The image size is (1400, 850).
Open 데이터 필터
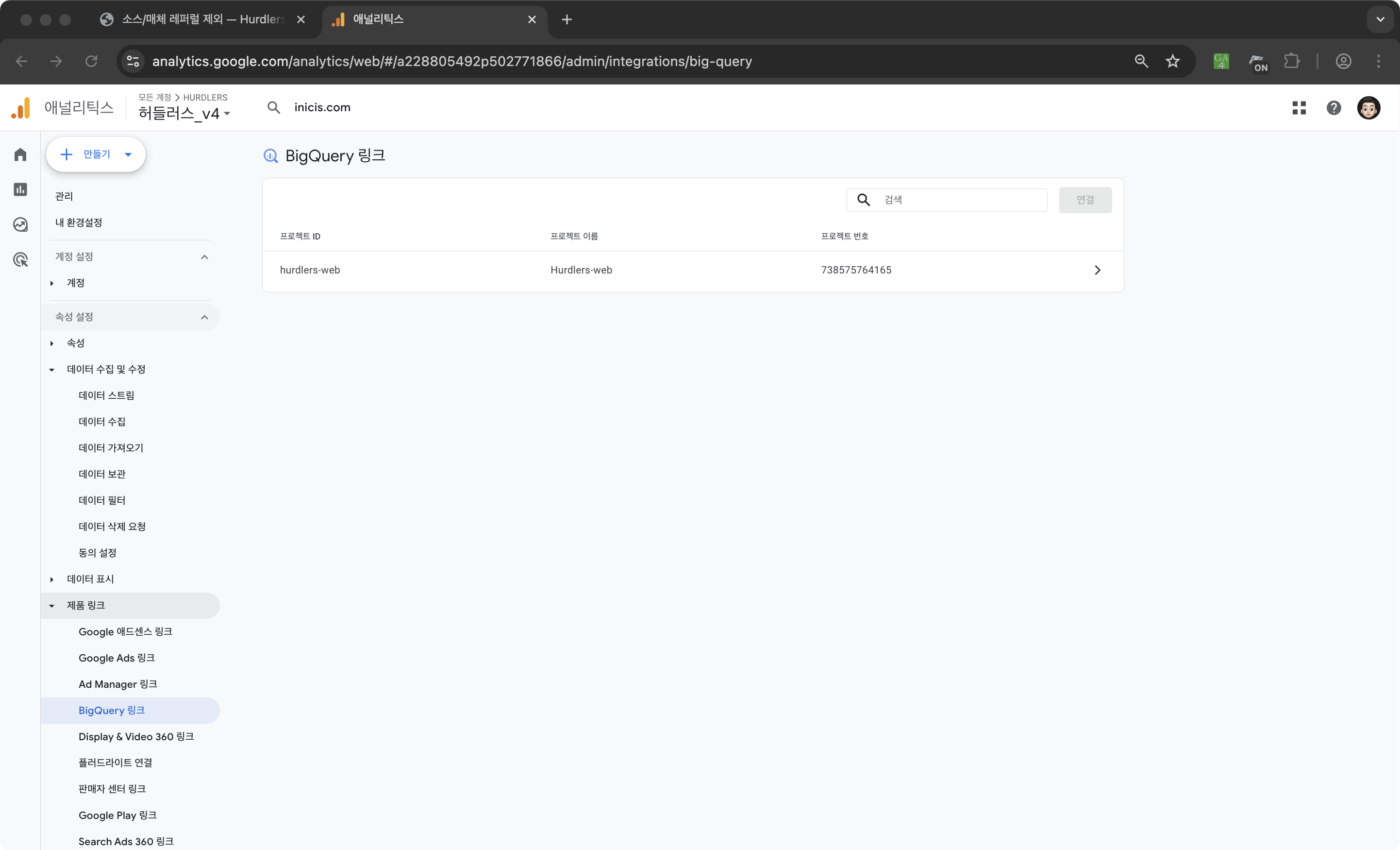(x=102, y=500)
